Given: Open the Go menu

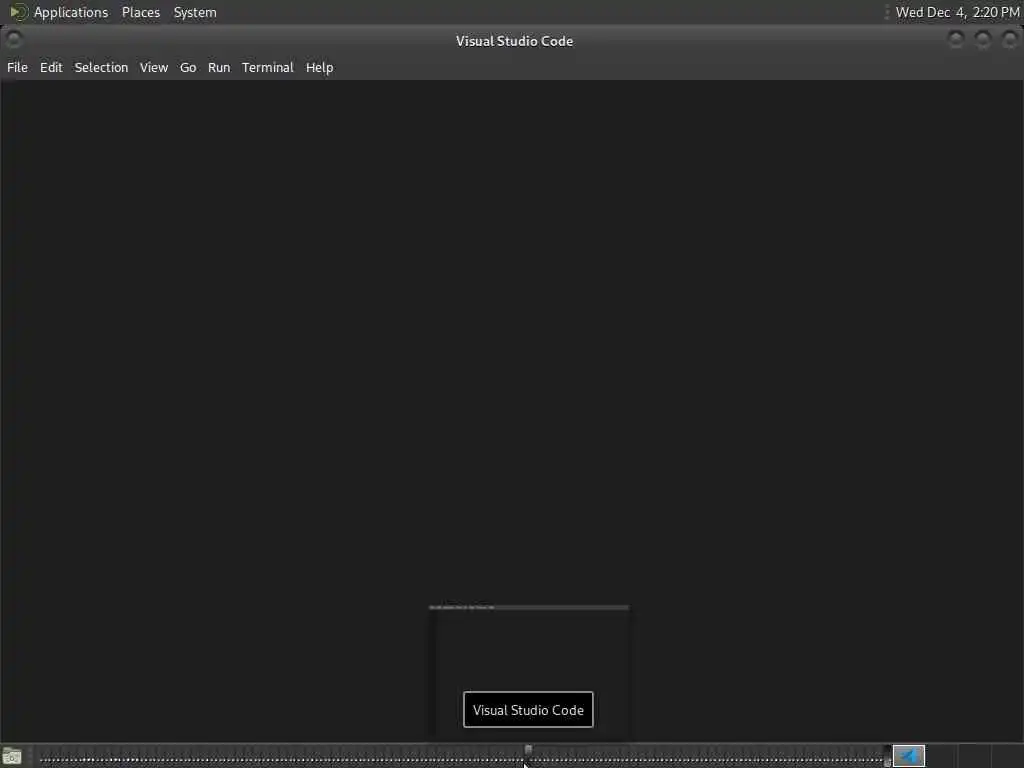Looking at the screenshot, I should (x=188, y=67).
